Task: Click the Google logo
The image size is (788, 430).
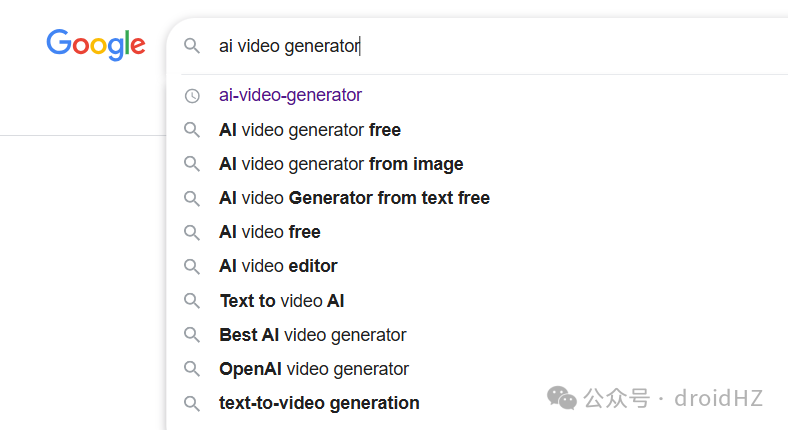Action: point(96,44)
